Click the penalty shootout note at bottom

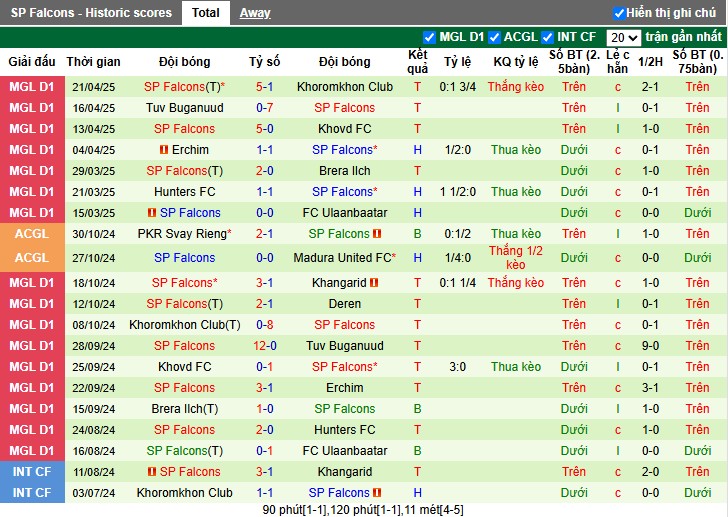pos(363,510)
